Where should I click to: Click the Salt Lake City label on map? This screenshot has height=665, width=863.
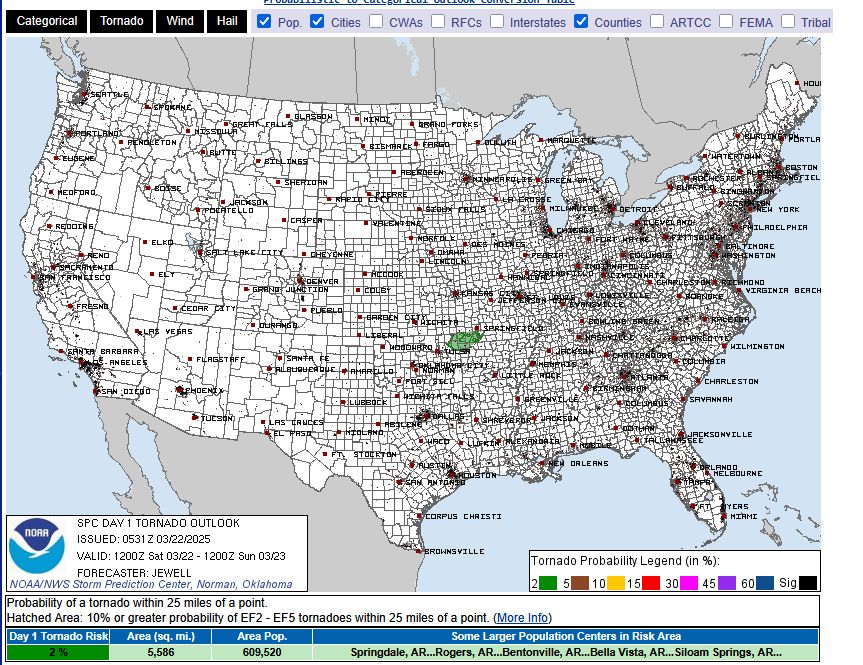click(244, 252)
